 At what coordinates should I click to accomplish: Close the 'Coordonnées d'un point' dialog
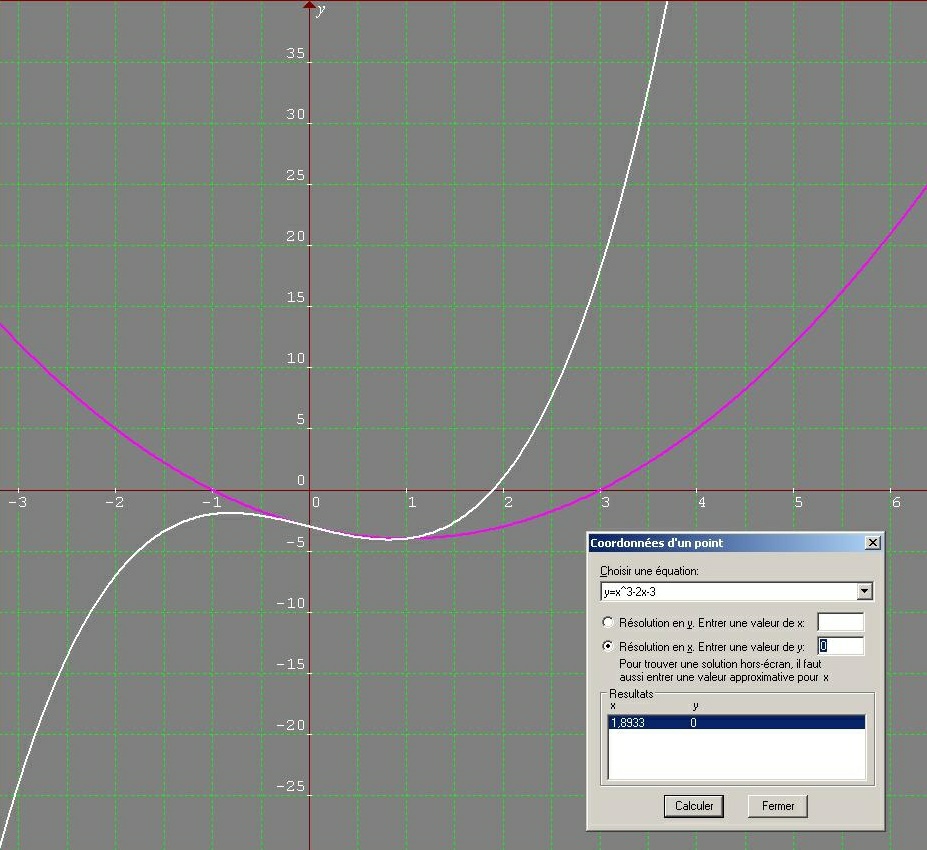[x=872, y=543]
